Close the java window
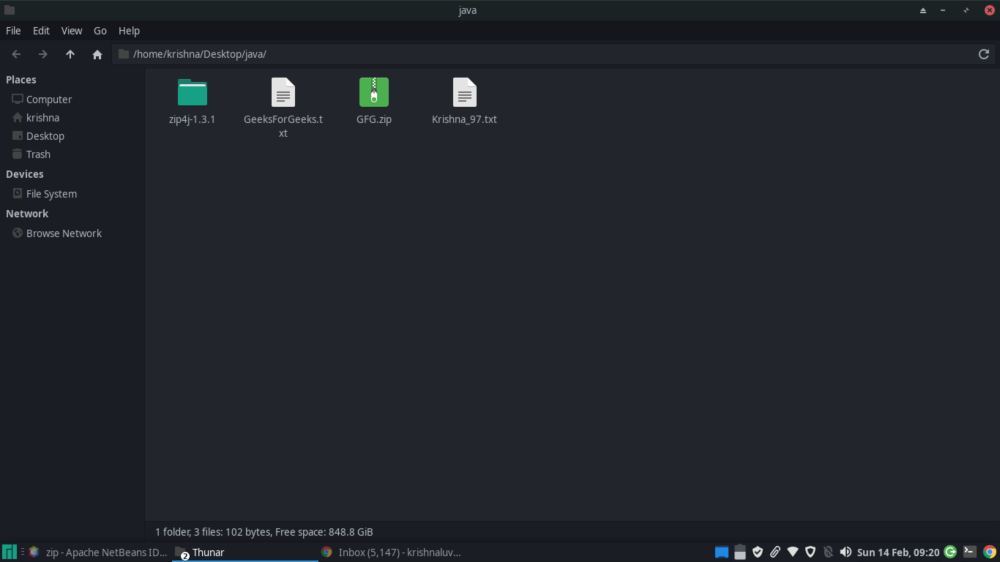This screenshot has height=562, width=1000. tap(989, 10)
